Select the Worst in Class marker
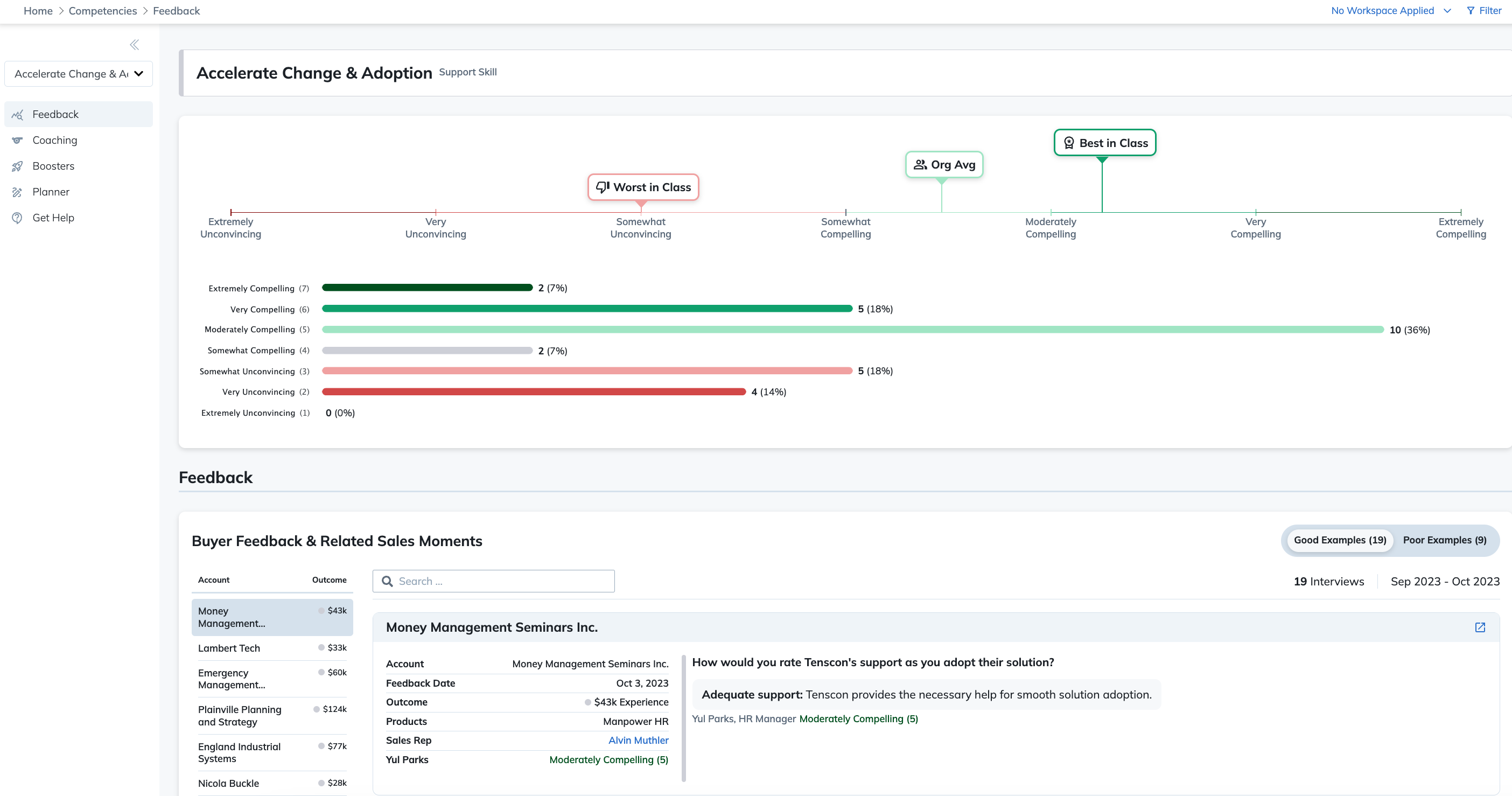The width and height of the screenshot is (1512, 796). [x=643, y=187]
